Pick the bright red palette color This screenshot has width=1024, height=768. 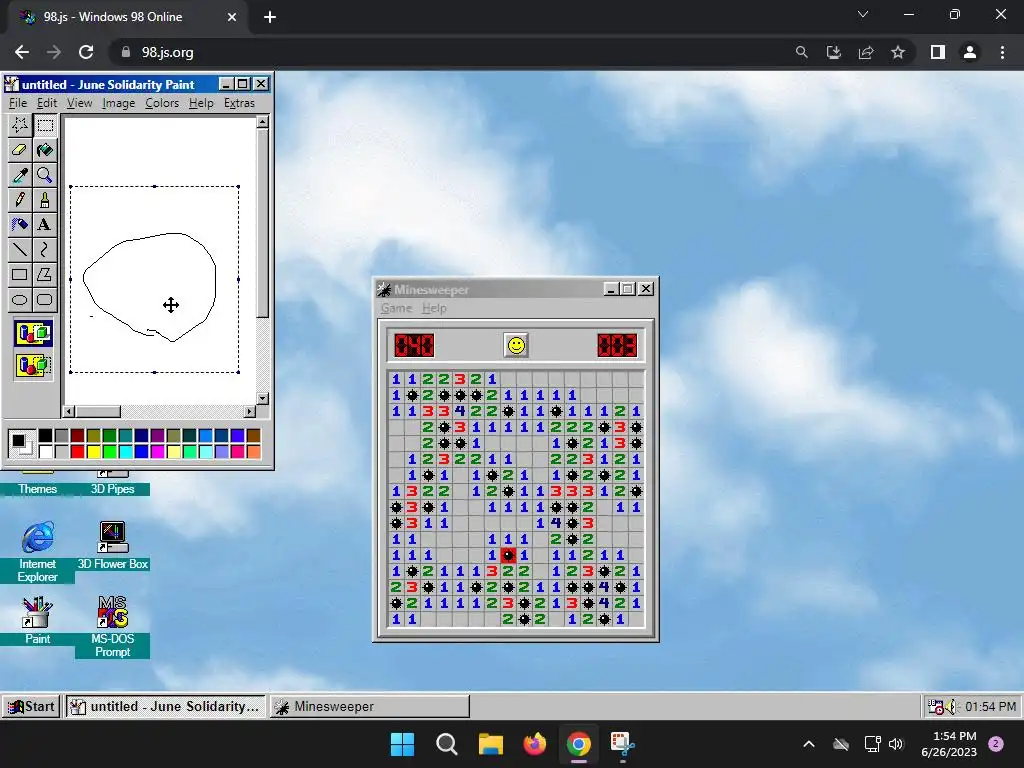click(77, 451)
